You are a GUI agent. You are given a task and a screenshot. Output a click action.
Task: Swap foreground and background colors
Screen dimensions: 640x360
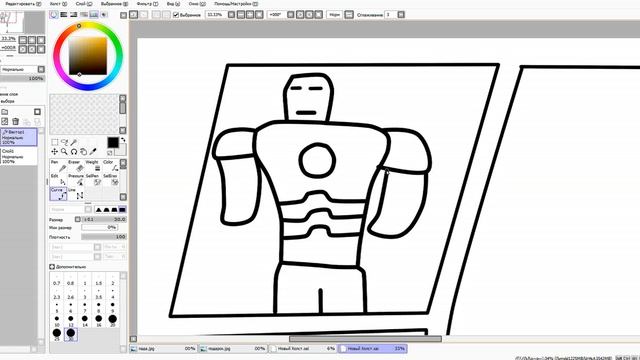(123, 140)
